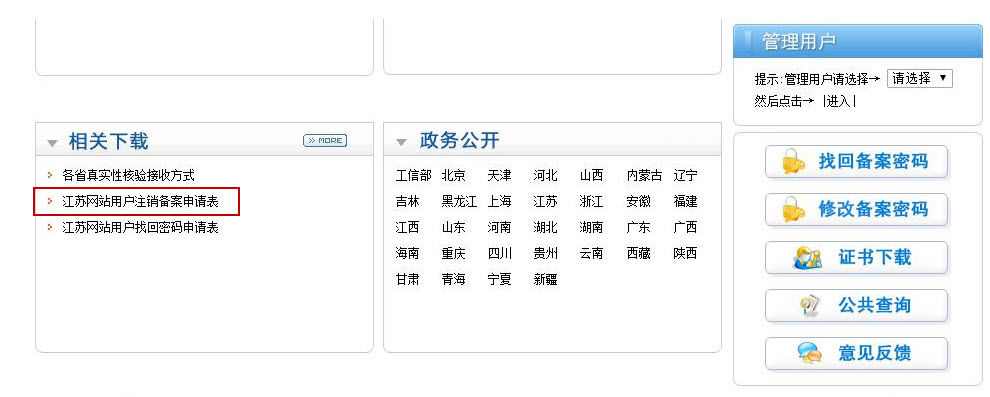The image size is (990, 397).
Task: Click the 证书下载 button
Action: tap(856, 258)
